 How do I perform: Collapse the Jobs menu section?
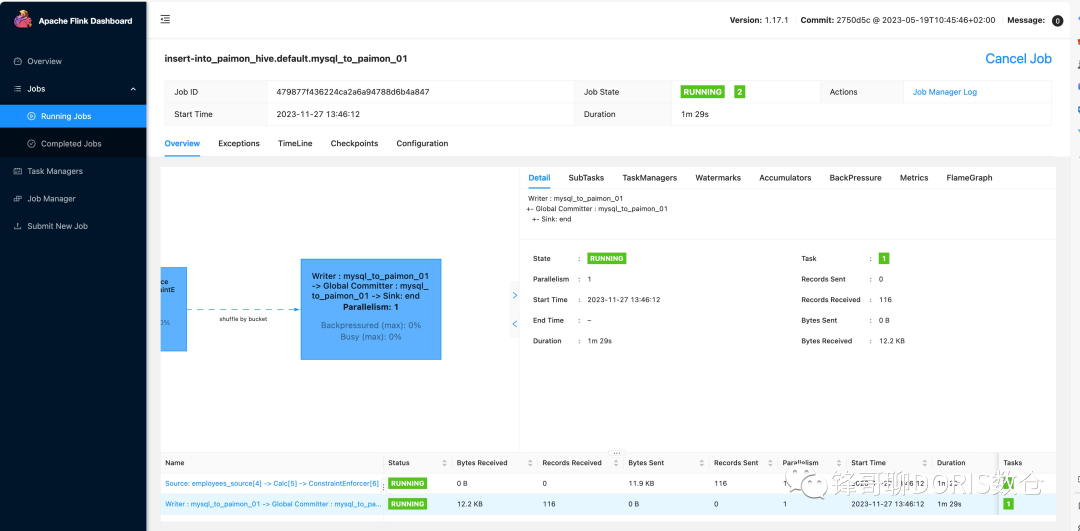click(x=73, y=89)
